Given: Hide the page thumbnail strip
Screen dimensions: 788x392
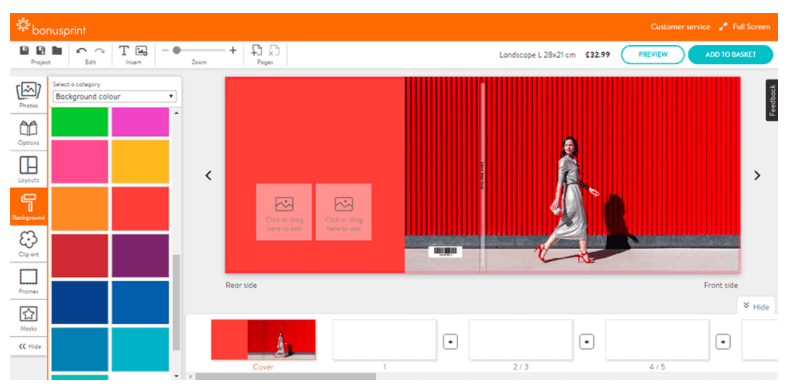Looking at the screenshot, I should click(756, 307).
